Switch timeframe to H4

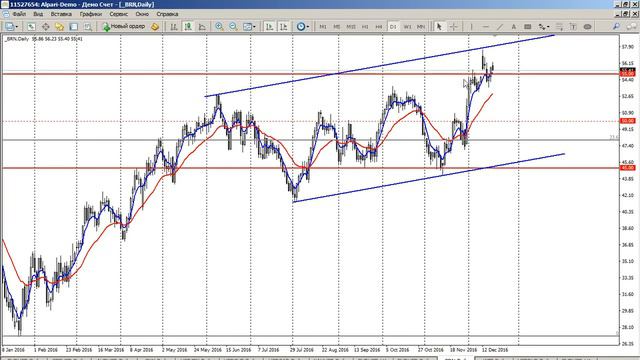[x=379, y=27]
